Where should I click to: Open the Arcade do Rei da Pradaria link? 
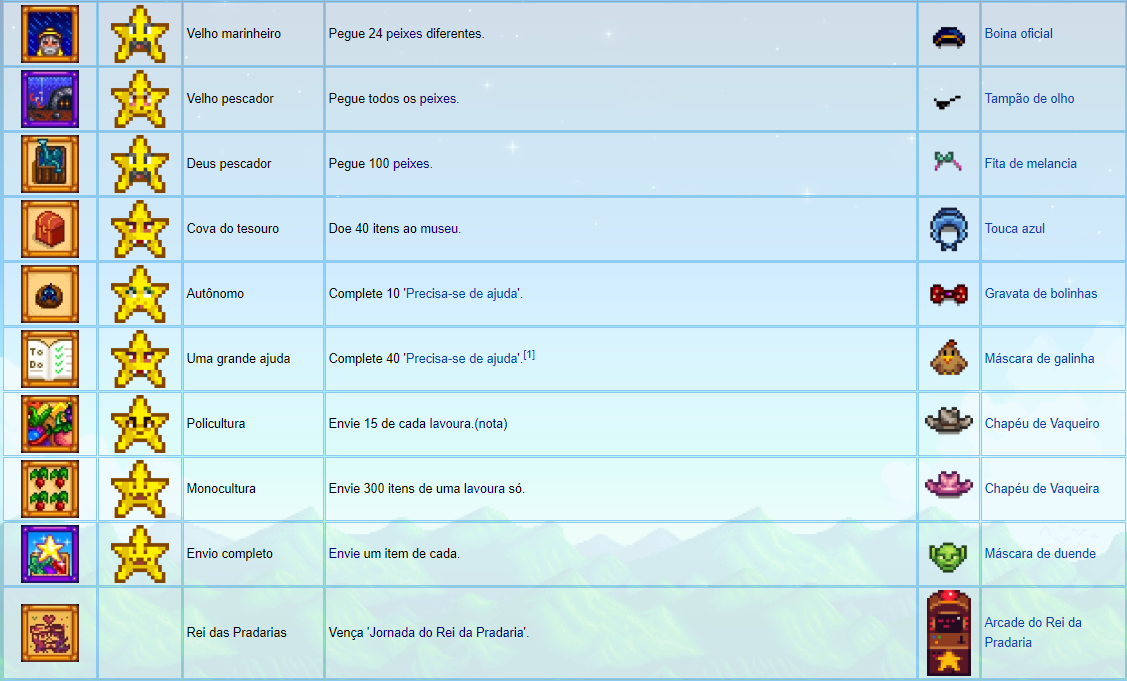[x=1033, y=633]
